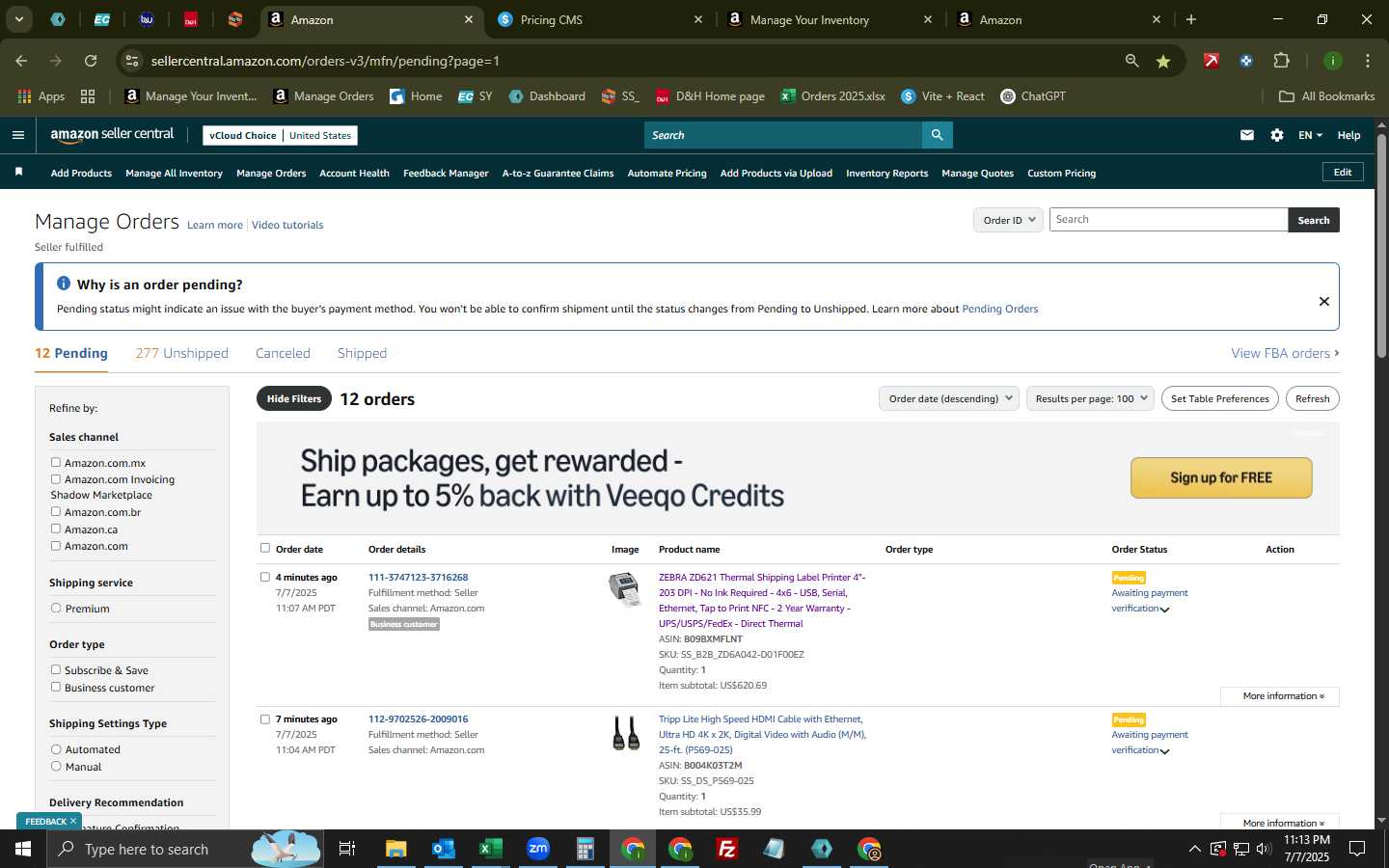Open the View FBA orders link

pyautogui.click(x=1285, y=353)
